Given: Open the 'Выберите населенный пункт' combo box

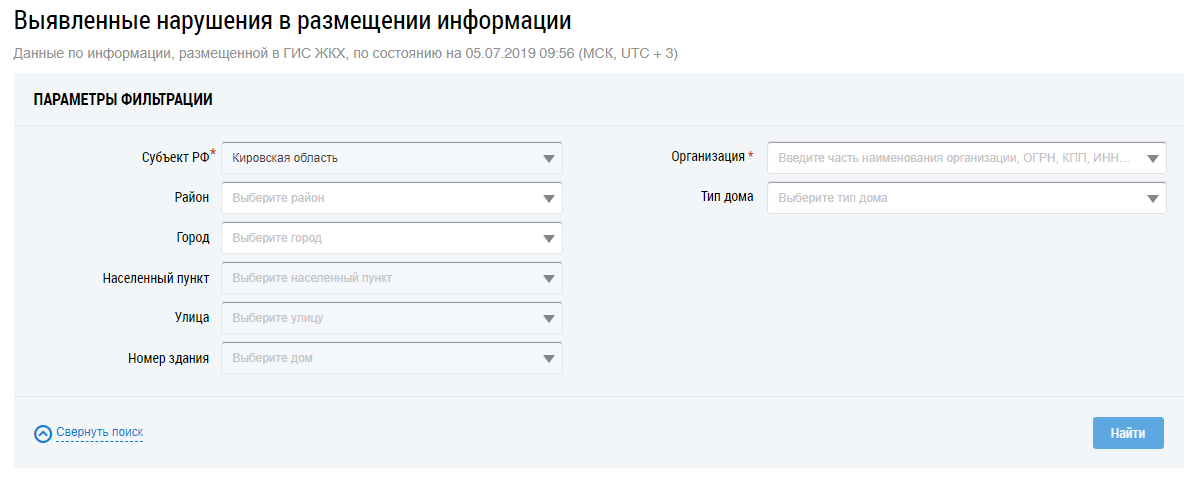Looking at the screenshot, I should (380, 278).
